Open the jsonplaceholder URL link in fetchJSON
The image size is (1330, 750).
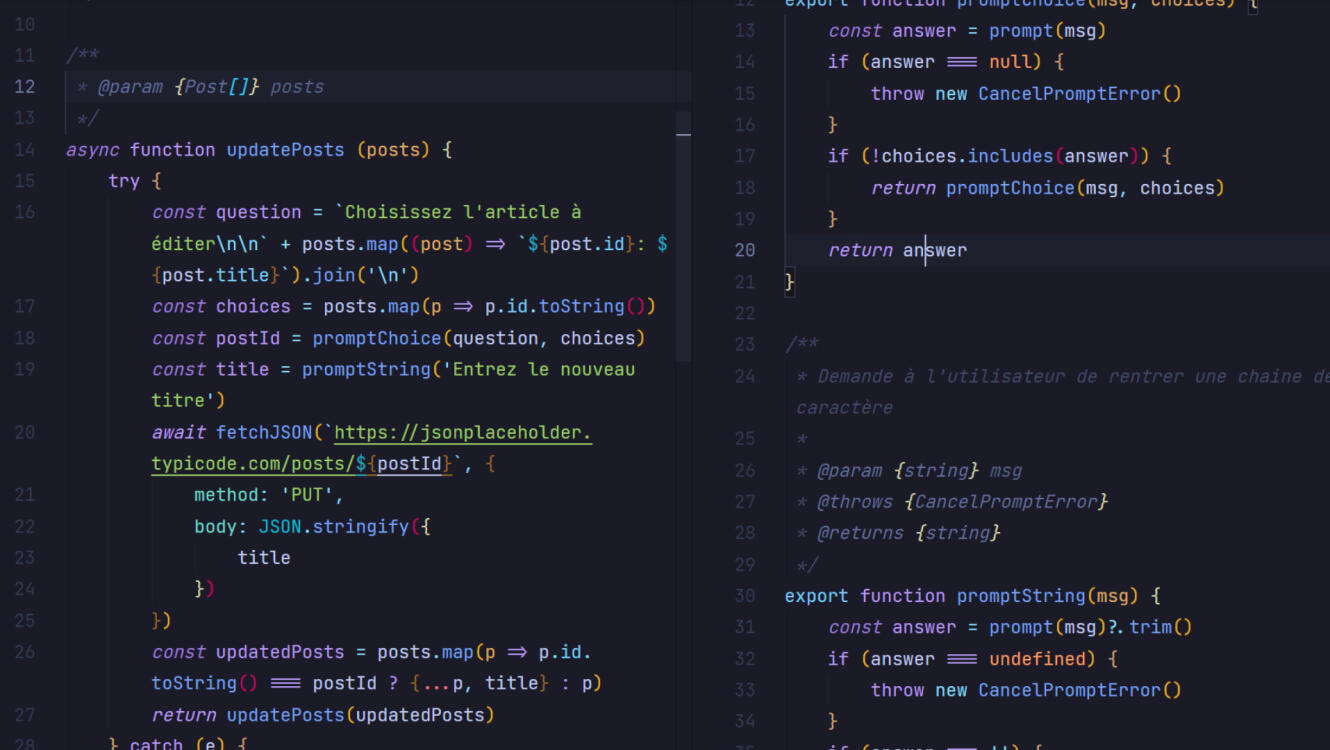[462, 433]
